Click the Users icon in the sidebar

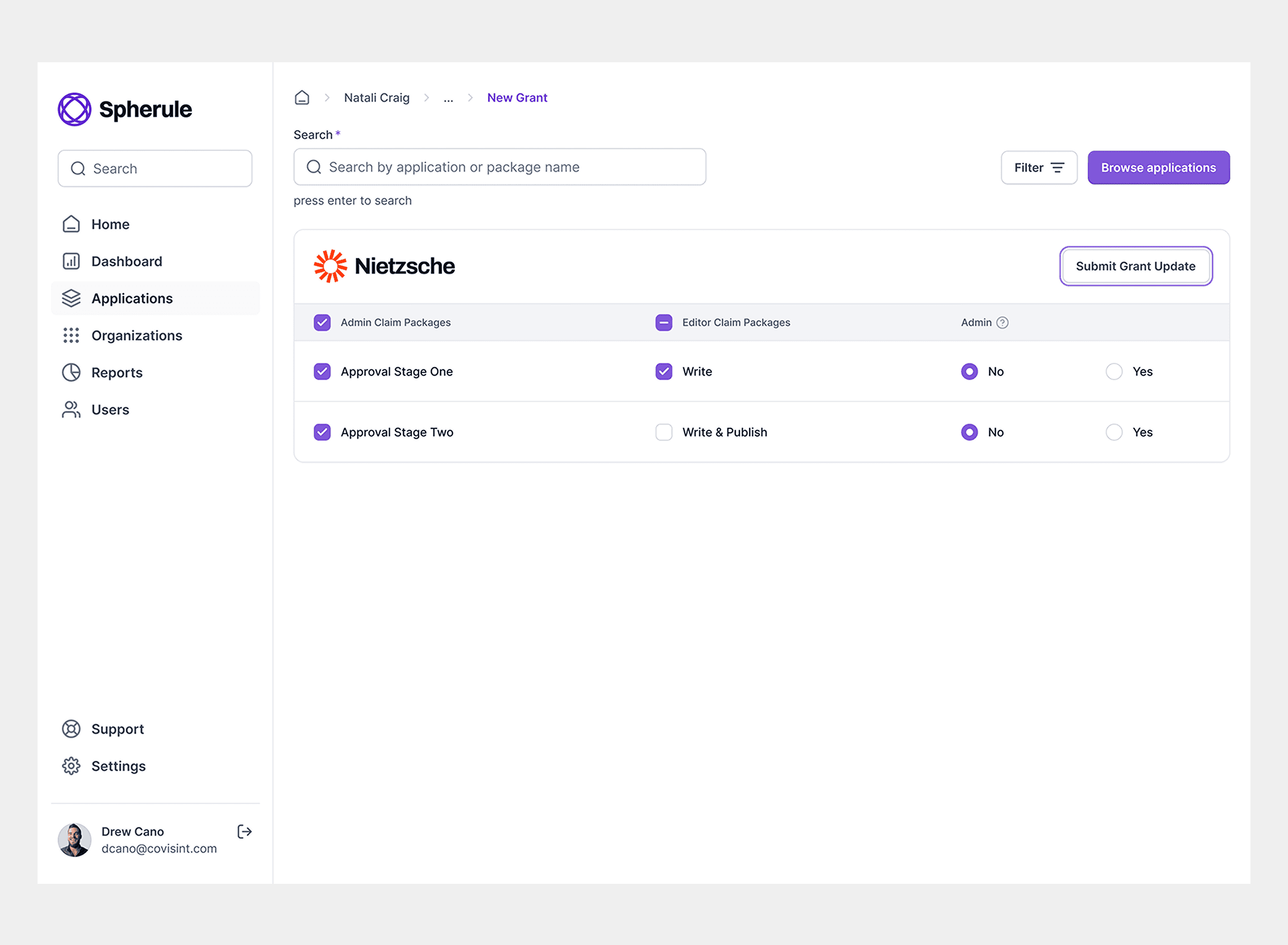click(71, 409)
